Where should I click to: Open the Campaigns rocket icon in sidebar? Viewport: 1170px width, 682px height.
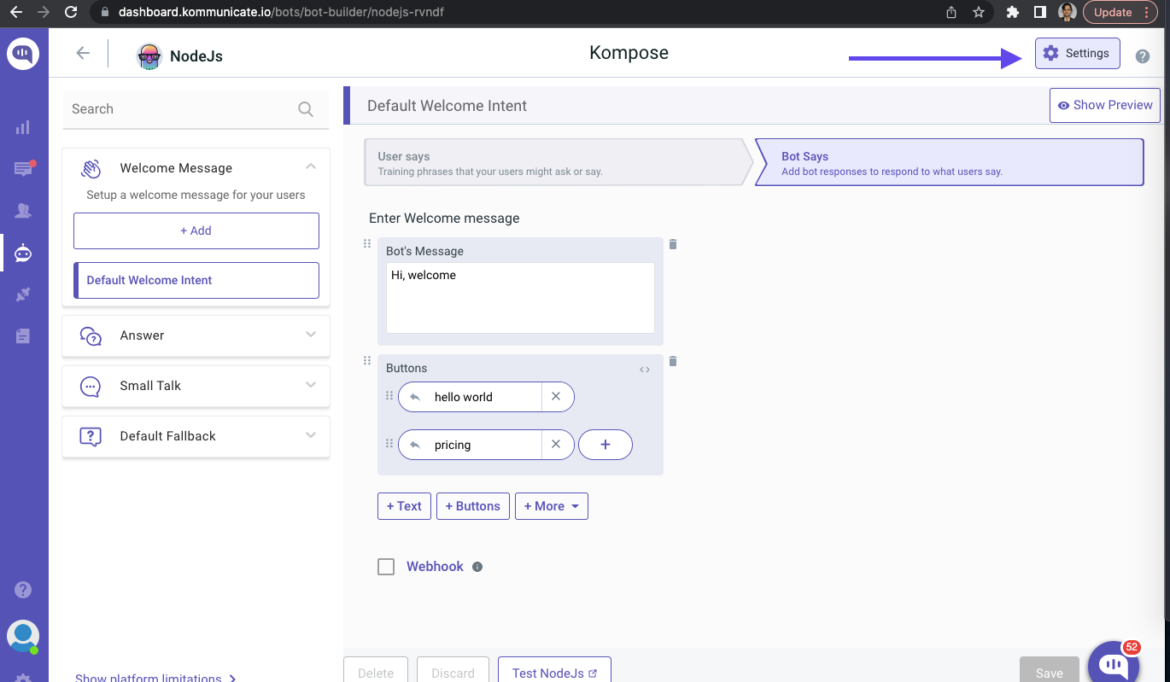click(24, 294)
